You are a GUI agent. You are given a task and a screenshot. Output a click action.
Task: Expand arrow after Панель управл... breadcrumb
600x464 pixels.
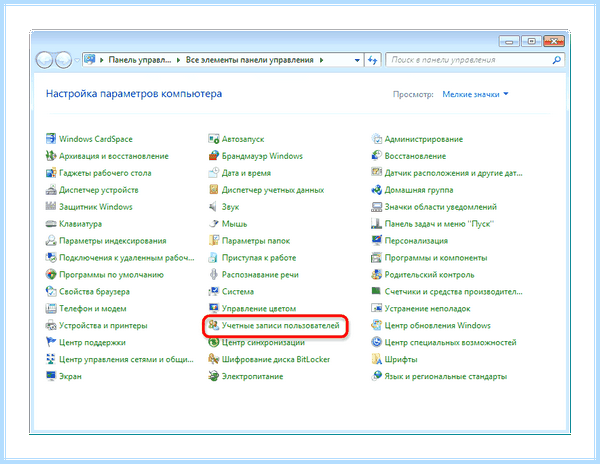(x=178, y=60)
